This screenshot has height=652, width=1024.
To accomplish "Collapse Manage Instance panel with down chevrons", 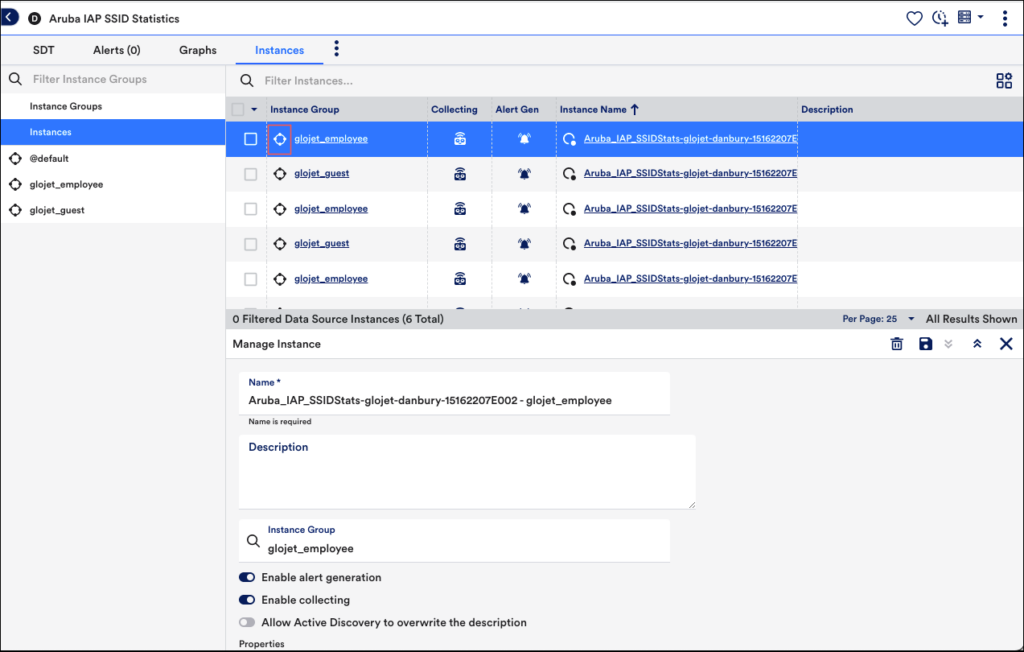I will [948, 344].
